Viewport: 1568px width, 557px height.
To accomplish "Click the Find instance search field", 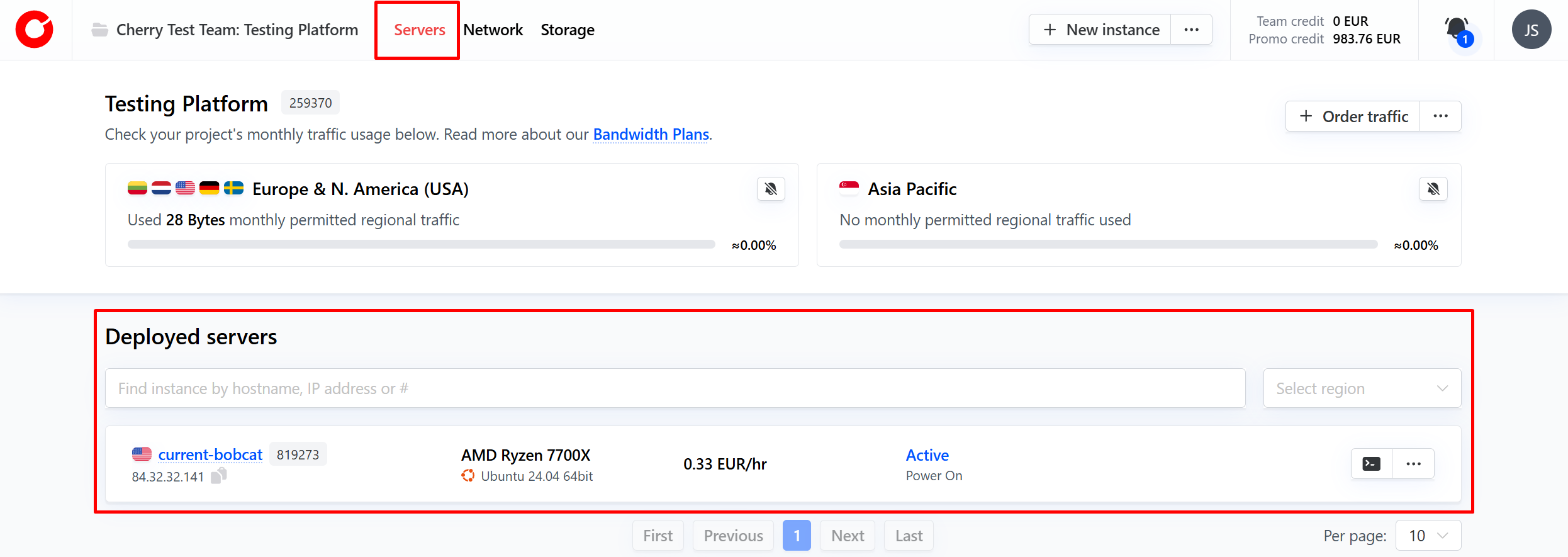I will [675, 388].
